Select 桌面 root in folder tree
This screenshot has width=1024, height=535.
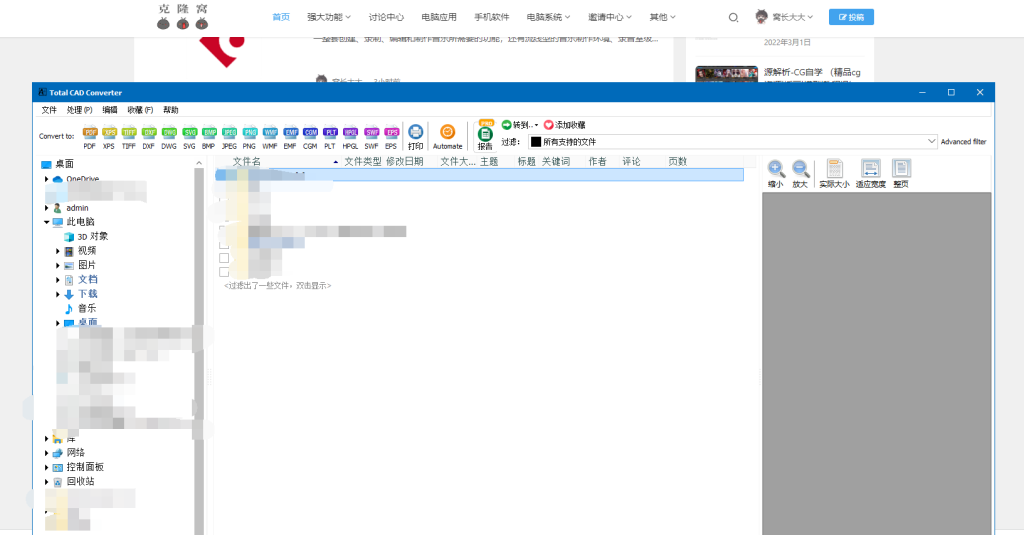pos(64,164)
